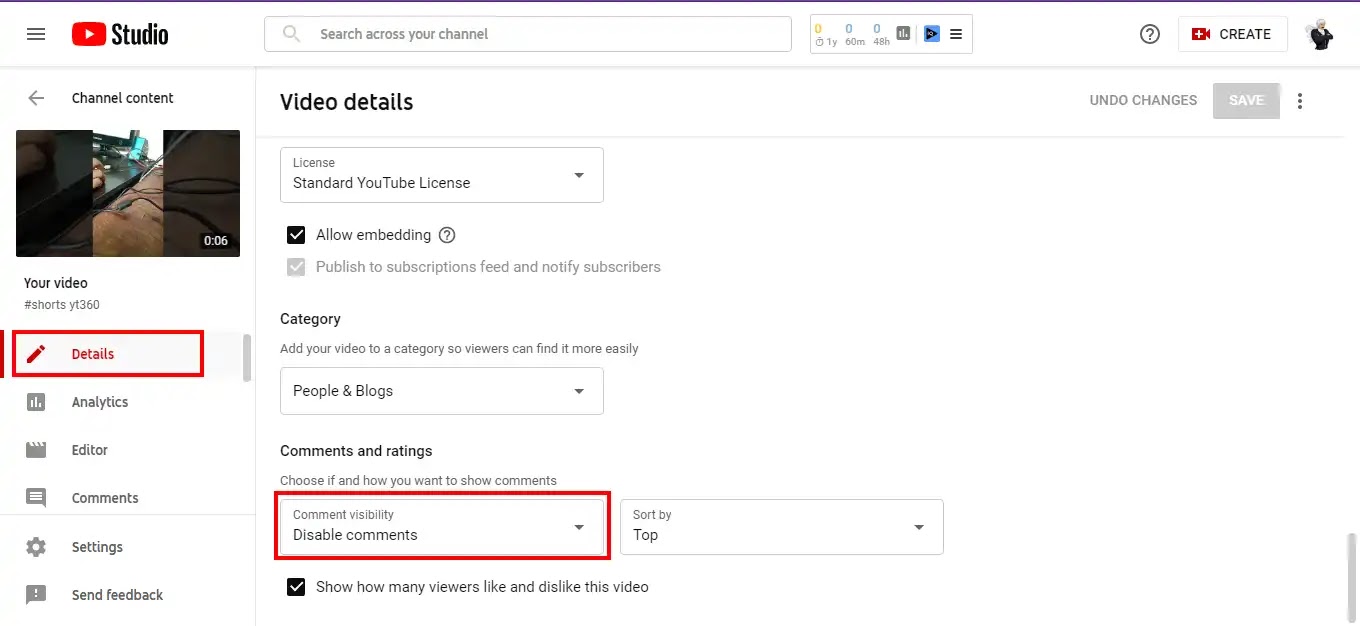Click the info icon beside Allow embedding
Image resolution: width=1360 pixels, height=626 pixels.
pos(447,235)
